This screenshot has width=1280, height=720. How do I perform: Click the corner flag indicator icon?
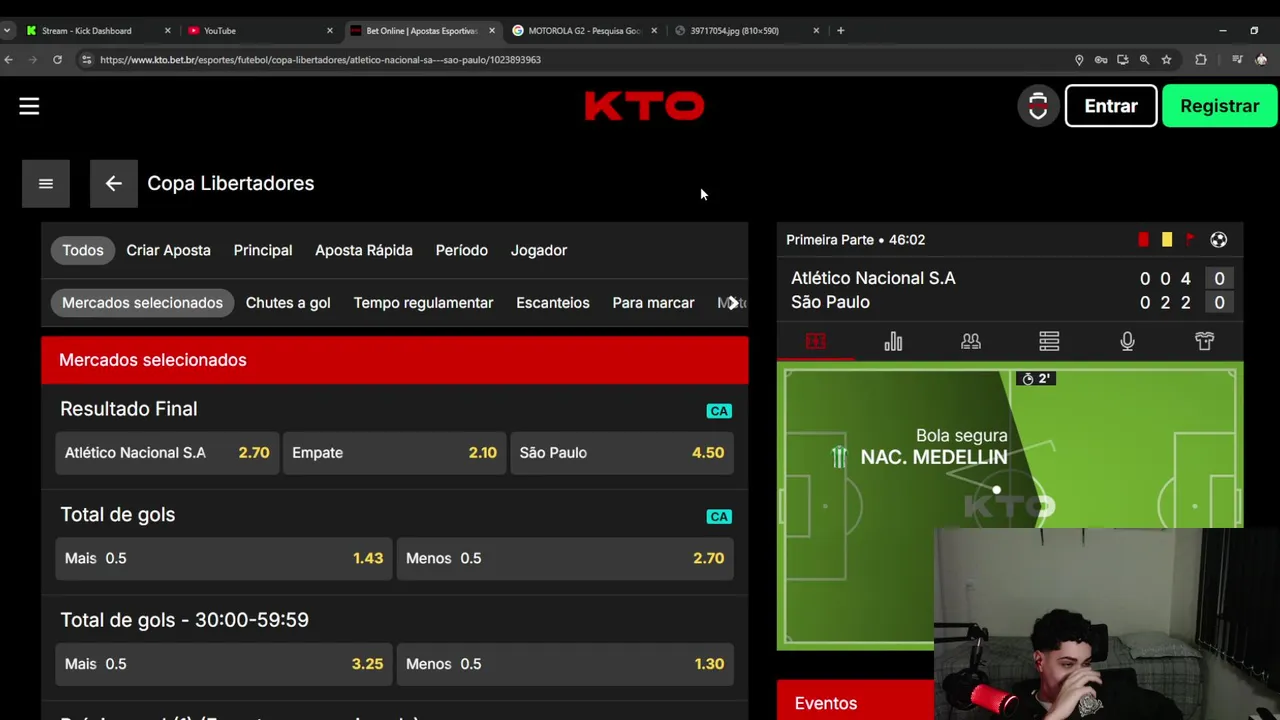(x=1190, y=240)
